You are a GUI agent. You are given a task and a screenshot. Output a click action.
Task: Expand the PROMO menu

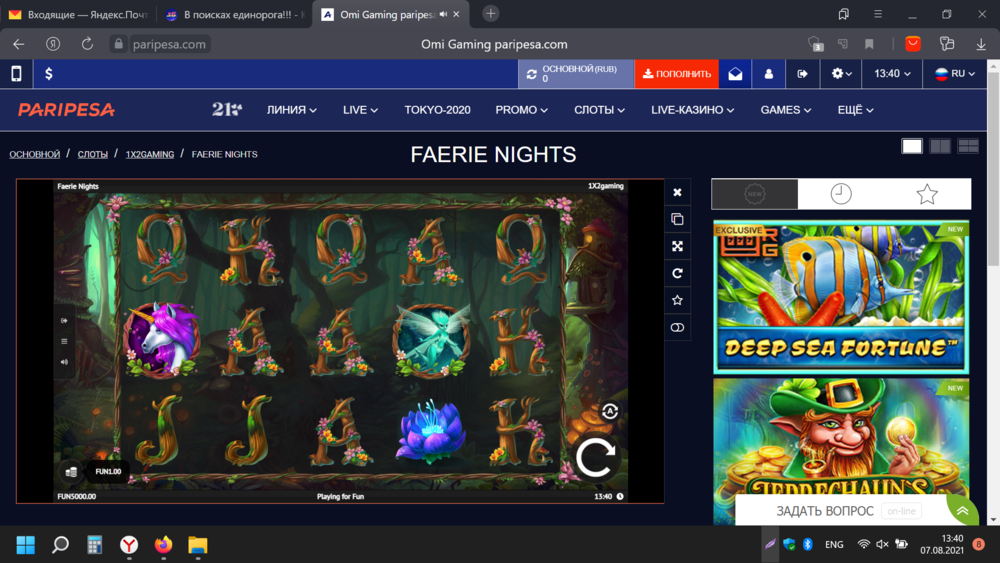pyautogui.click(x=522, y=110)
